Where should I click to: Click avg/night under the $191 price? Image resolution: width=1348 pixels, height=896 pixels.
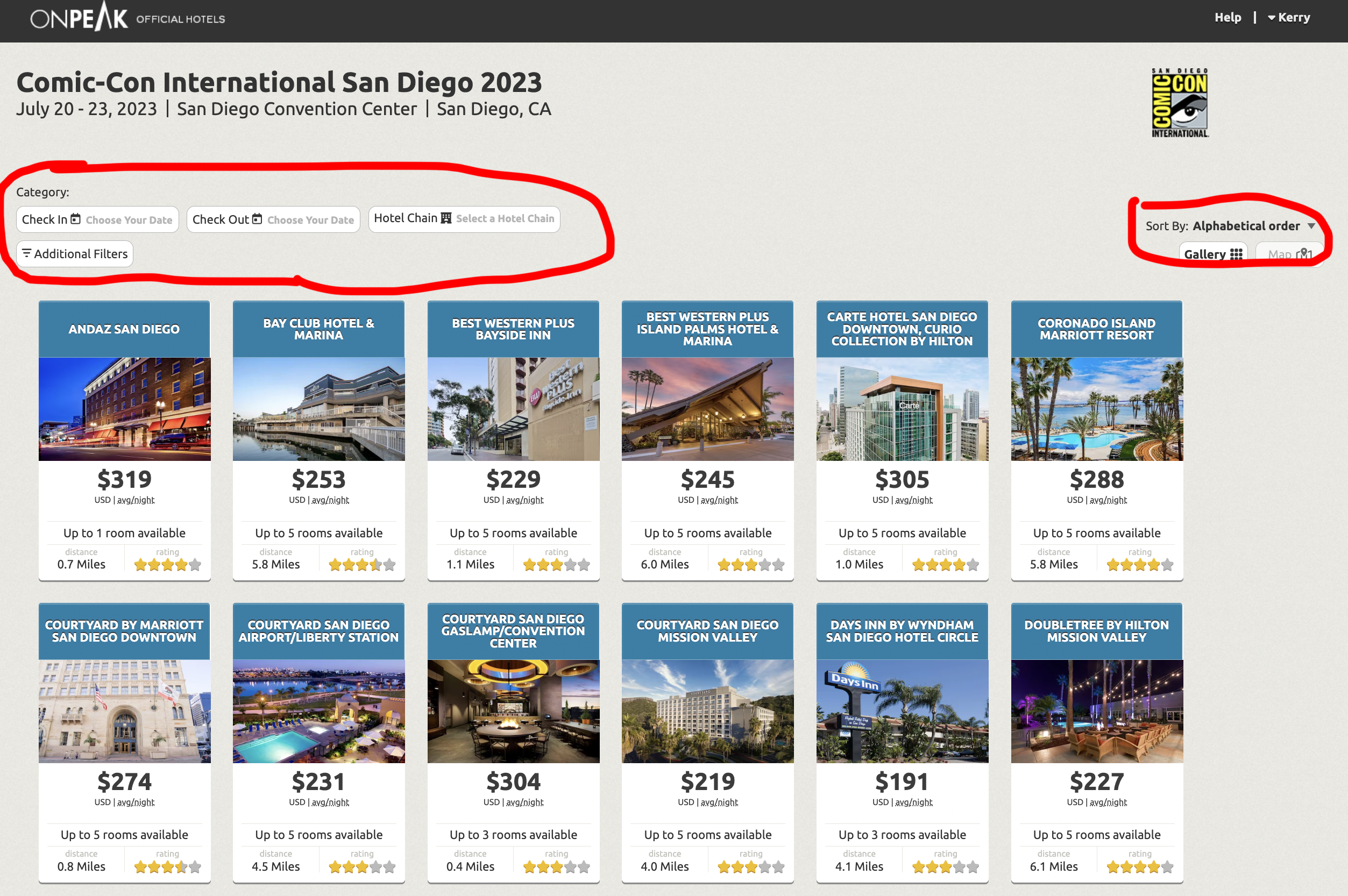click(x=914, y=802)
